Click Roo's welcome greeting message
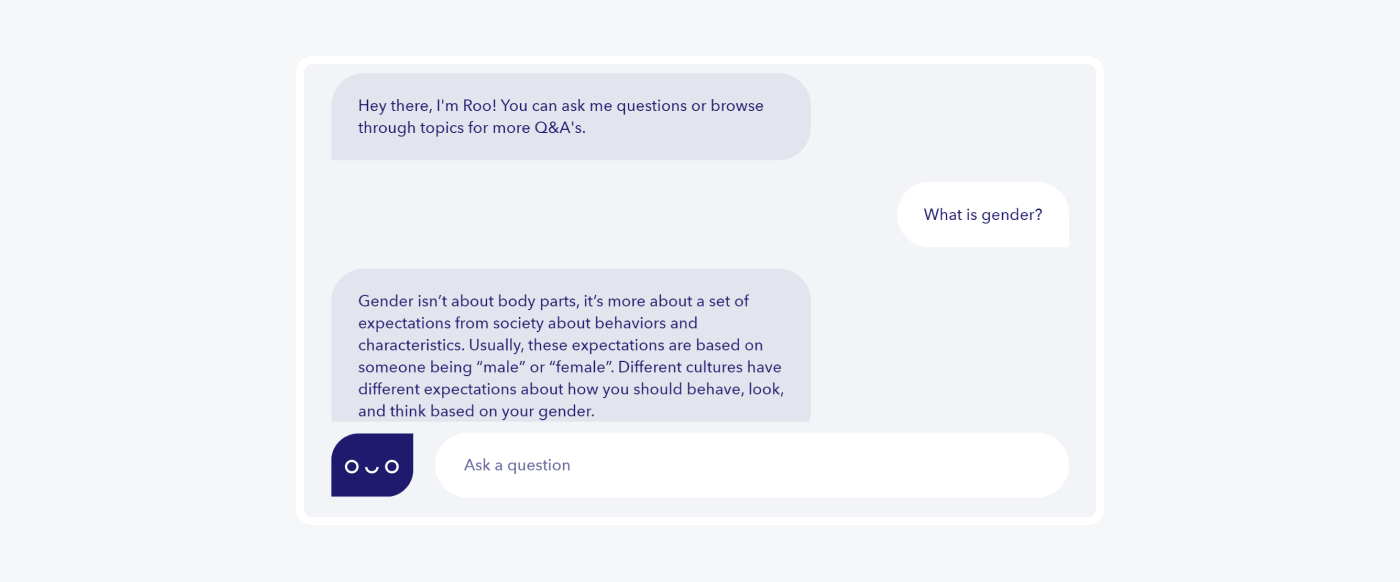1400x582 pixels. [570, 116]
